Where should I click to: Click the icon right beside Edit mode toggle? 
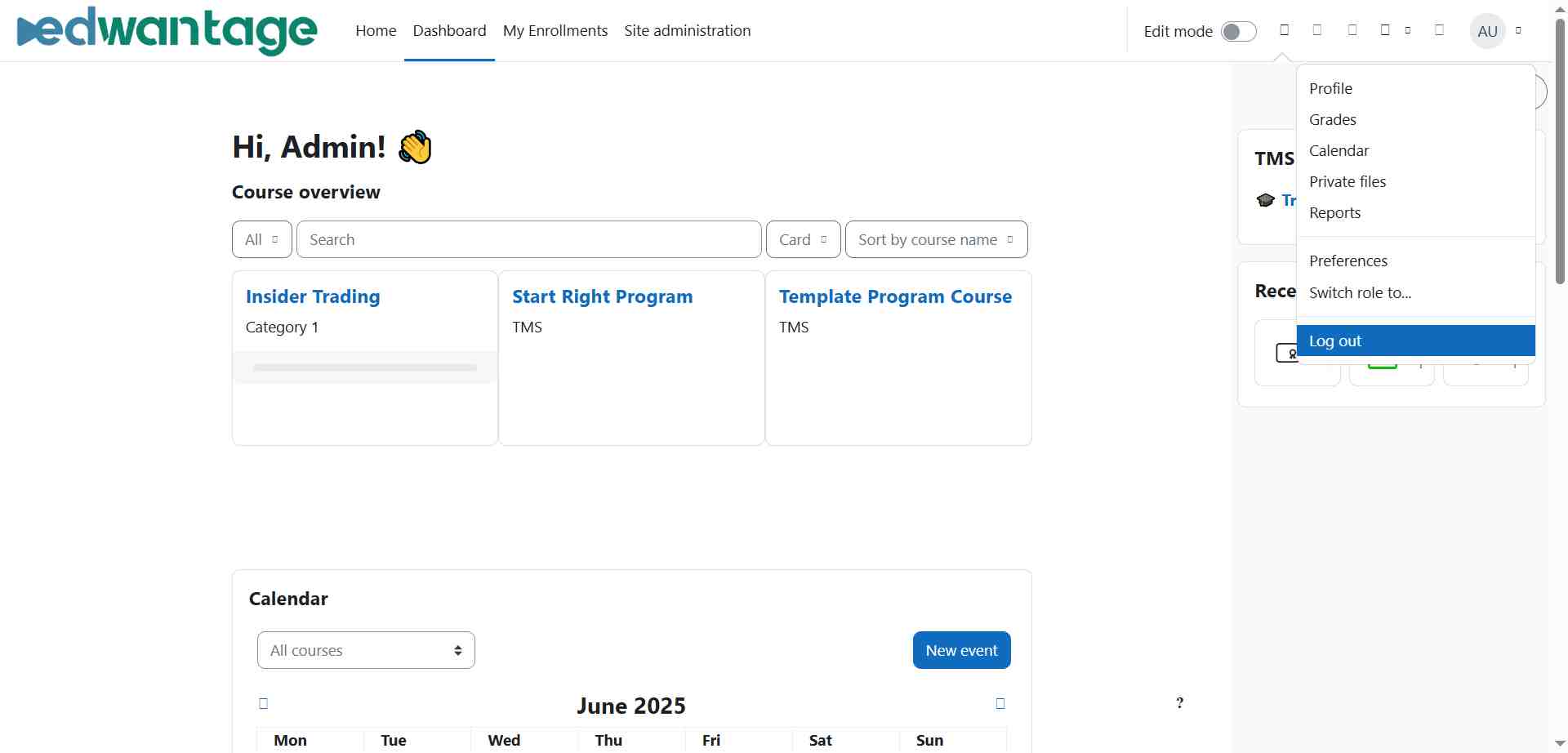(x=1285, y=30)
